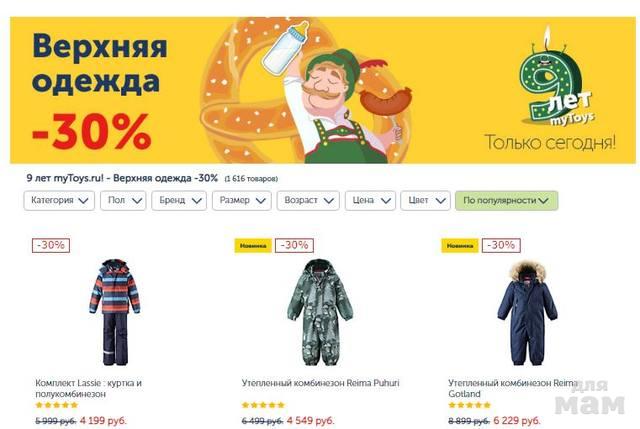Open the Бренд filter dropdown
This screenshot has width=640, height=429.
pyautogui.click(x=179, y=200)
